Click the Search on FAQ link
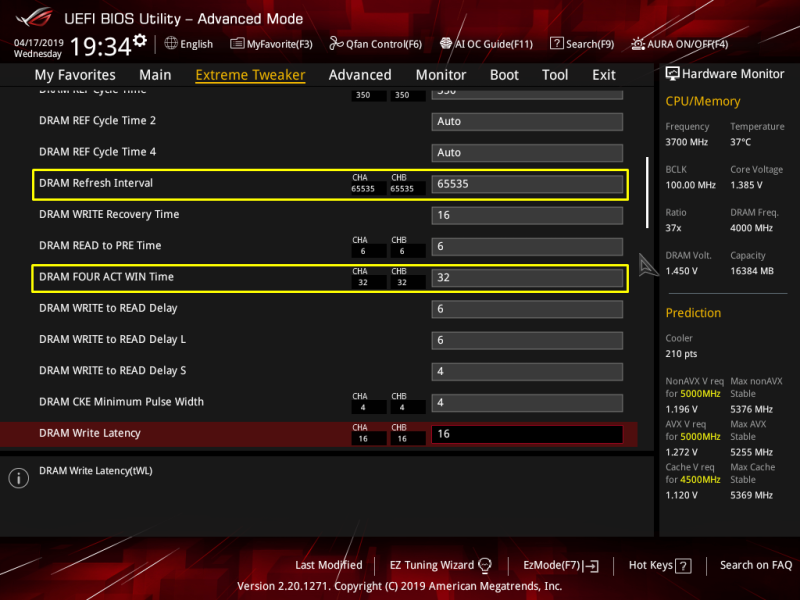Image resolution: width=800 pixels, height=600 pixels. (756, 565)
